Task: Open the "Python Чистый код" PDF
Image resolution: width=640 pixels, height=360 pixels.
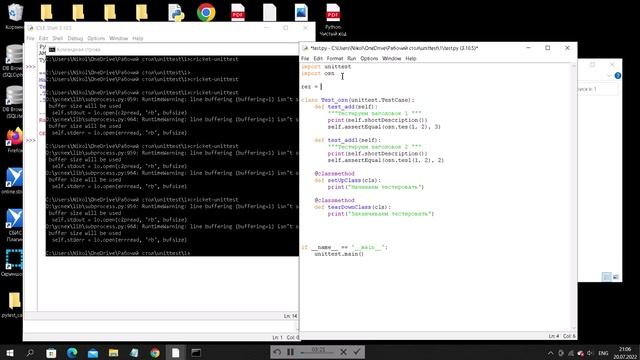Action: (333, 19)
